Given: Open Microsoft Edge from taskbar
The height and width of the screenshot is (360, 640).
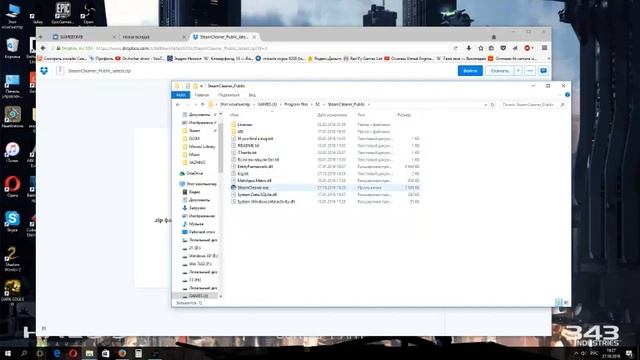Looking at the screenshot, I should coord(57,353).
